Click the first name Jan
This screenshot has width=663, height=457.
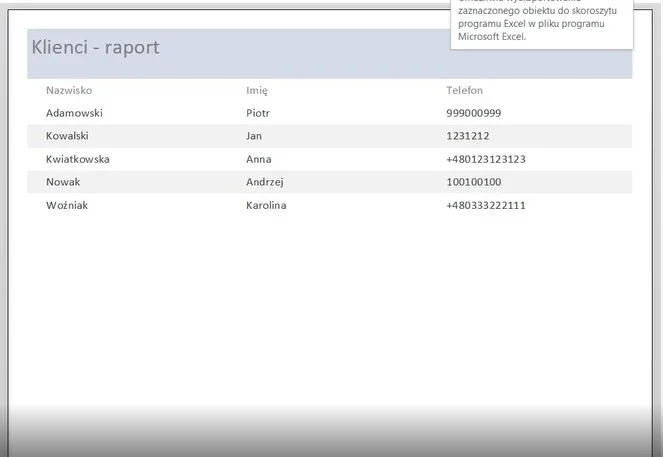coord(254,136)
